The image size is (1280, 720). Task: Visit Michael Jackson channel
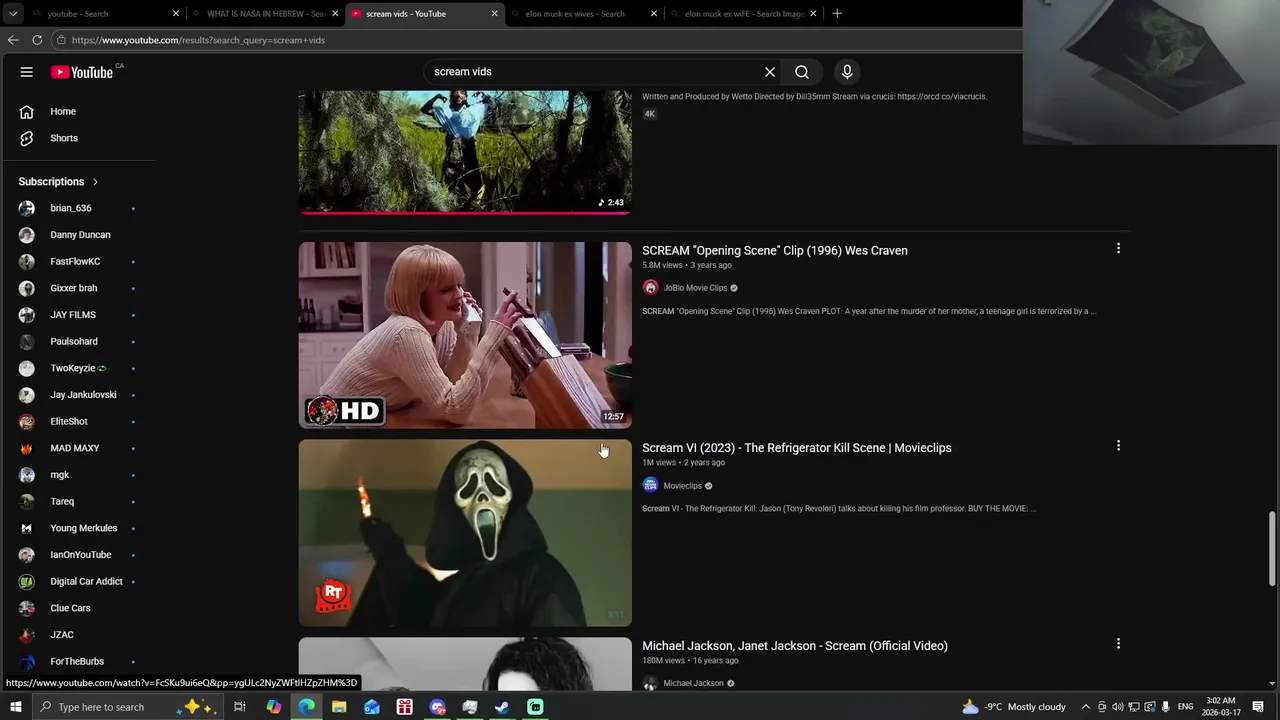pyautogui.click(x=693, y=684)
